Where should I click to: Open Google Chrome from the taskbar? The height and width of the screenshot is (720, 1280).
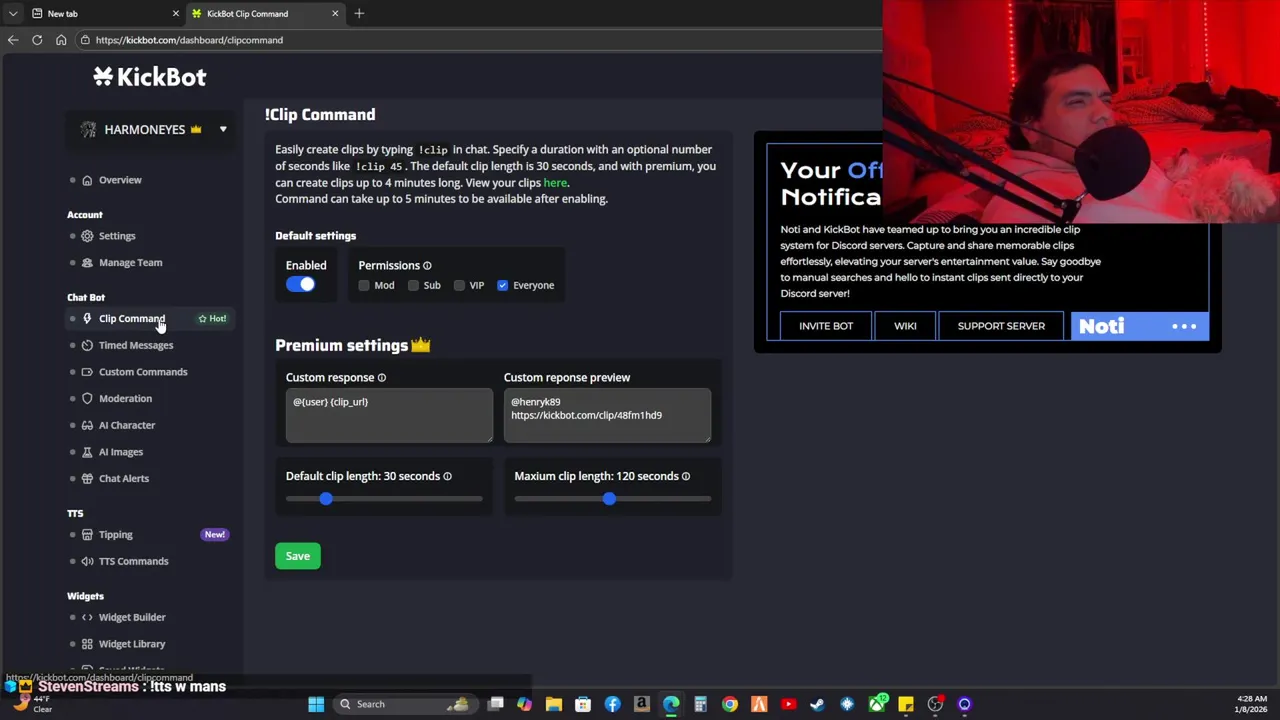pyautogui.click(x=730, y=704)
